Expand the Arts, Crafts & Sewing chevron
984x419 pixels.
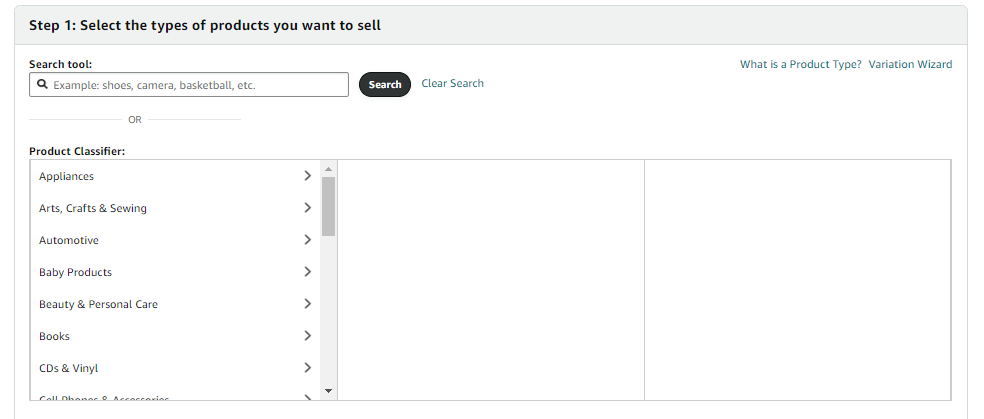point(307,208)
